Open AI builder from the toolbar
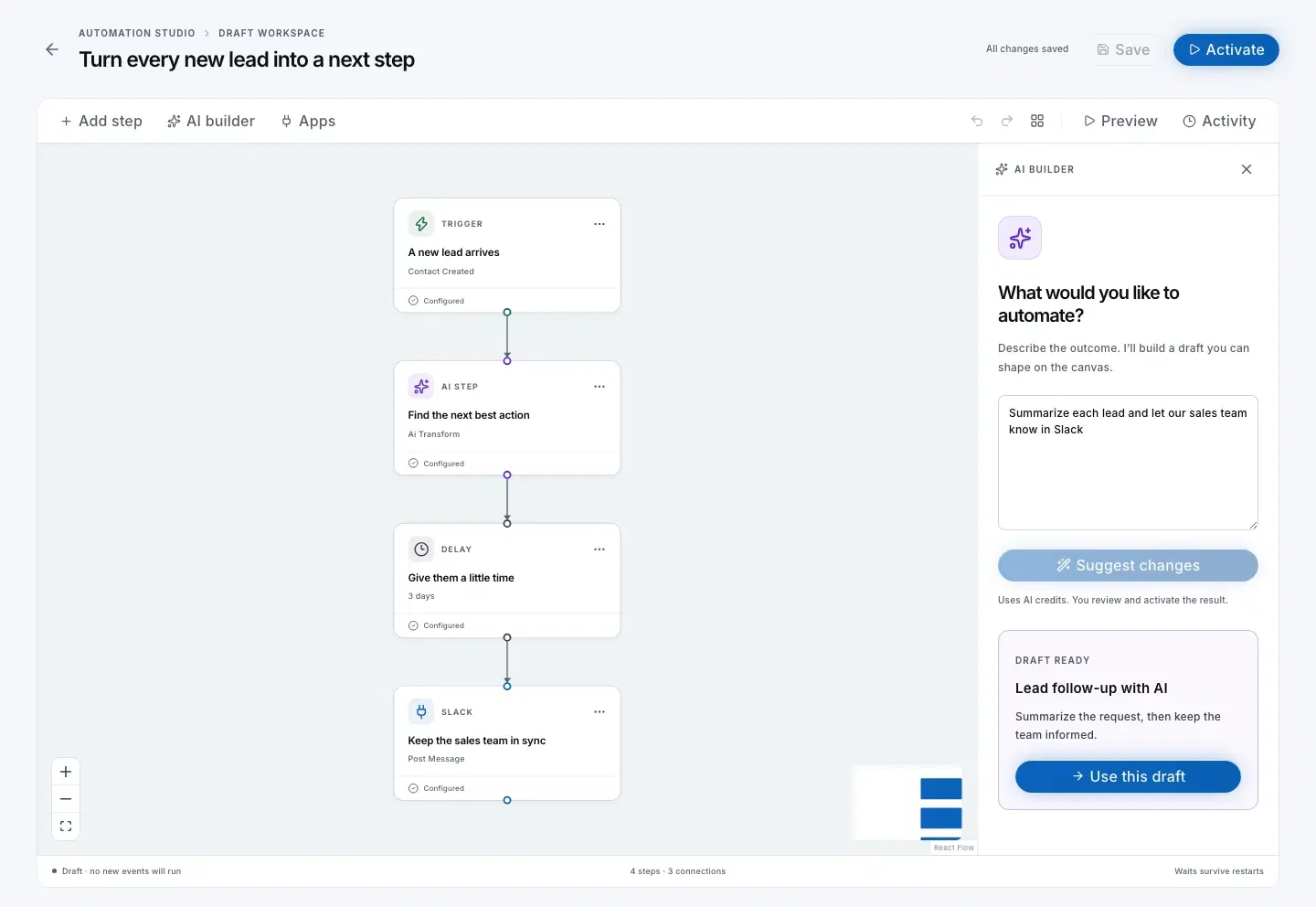 point(211,121)
